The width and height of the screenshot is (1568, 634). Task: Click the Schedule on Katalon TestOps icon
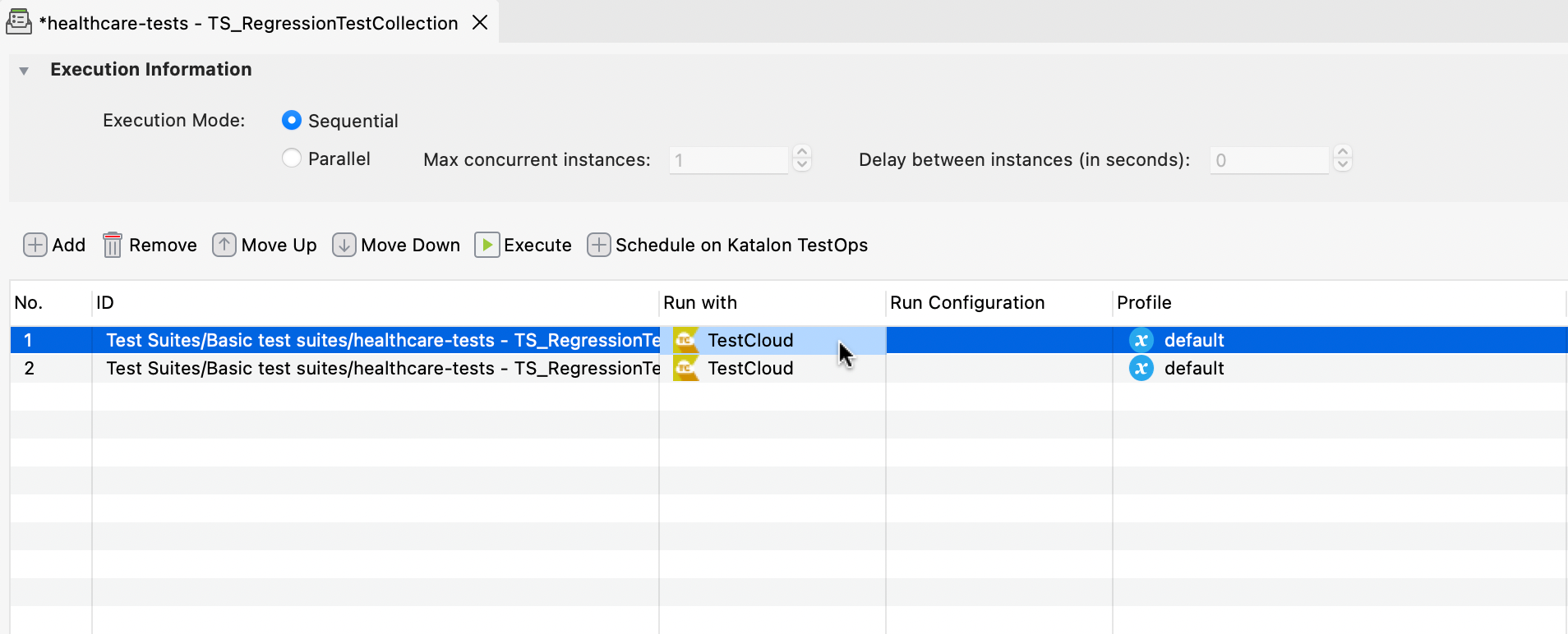tap(598, 246)
